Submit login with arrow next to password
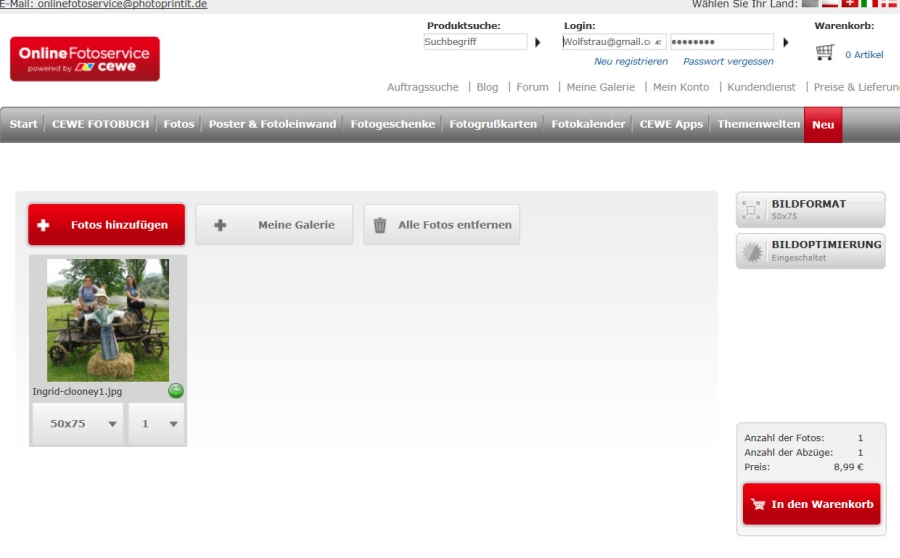 coord(786,42)
